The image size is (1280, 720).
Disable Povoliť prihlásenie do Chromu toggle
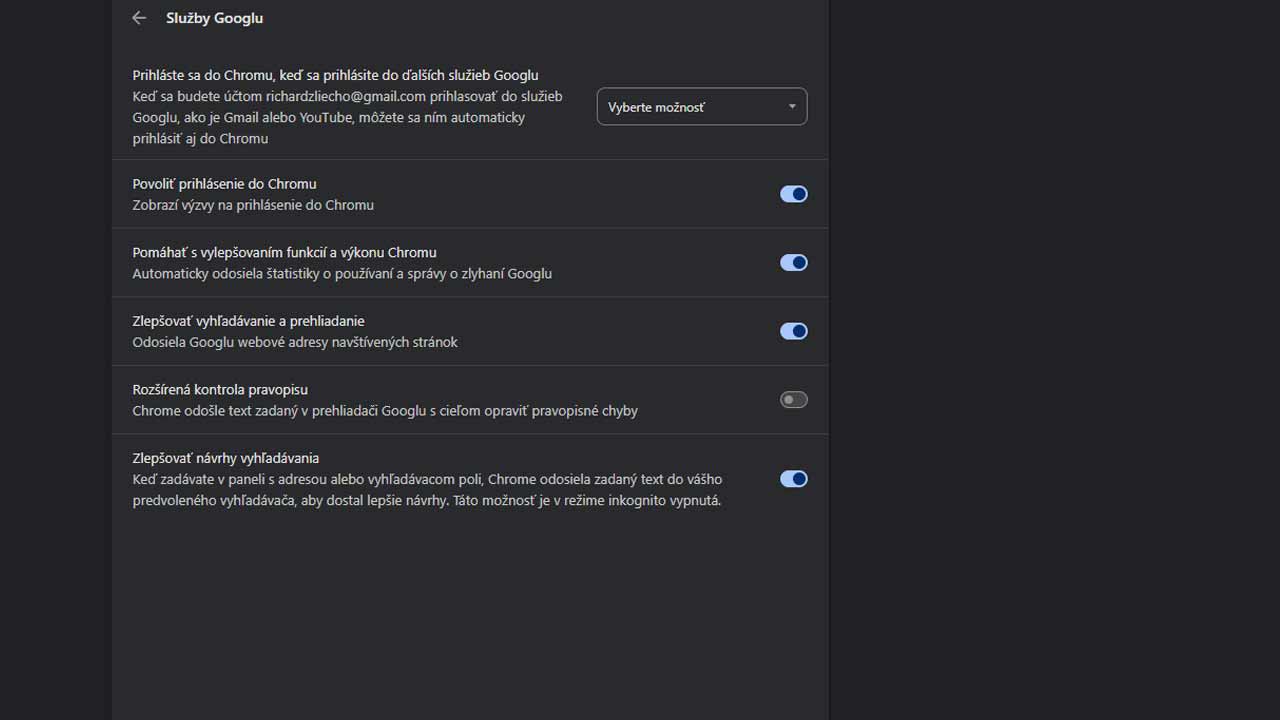[794, 194]
